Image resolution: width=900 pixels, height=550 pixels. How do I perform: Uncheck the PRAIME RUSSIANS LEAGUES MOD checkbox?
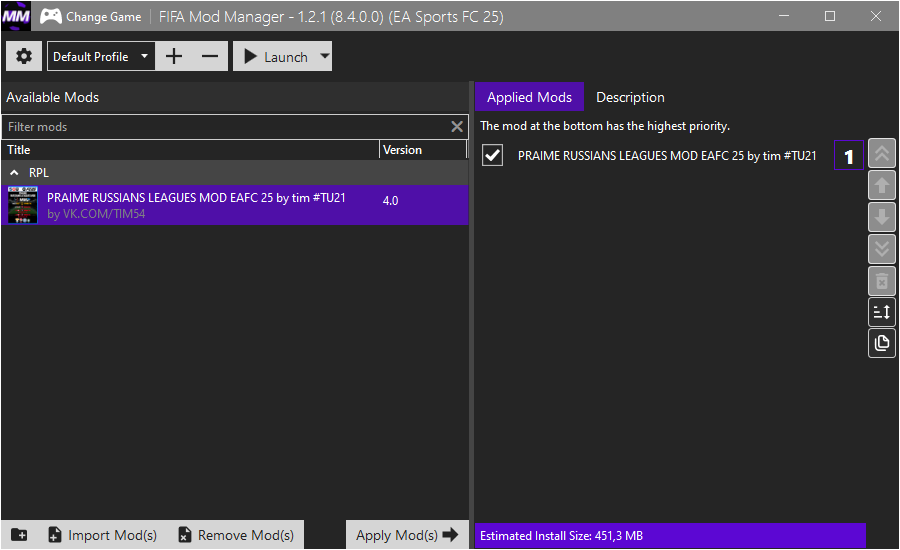click(492, 155)
